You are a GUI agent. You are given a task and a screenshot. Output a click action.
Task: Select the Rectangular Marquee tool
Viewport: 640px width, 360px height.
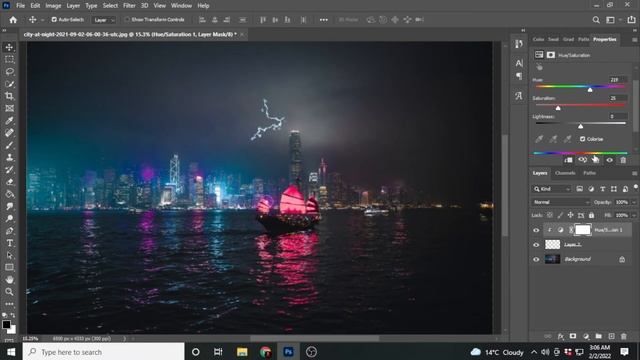tap(9, 60)
